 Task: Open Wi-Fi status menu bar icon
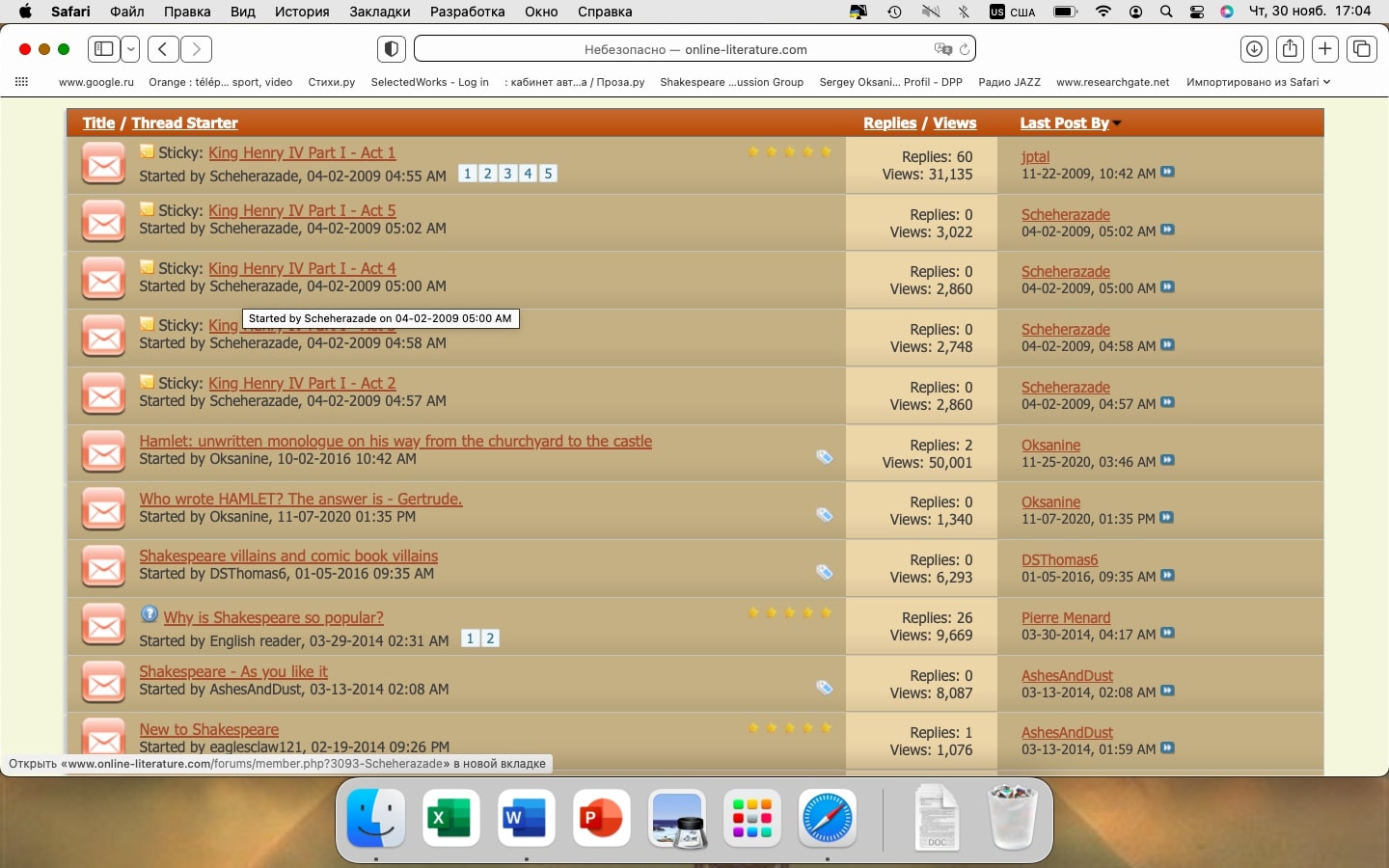(1103, 12)
